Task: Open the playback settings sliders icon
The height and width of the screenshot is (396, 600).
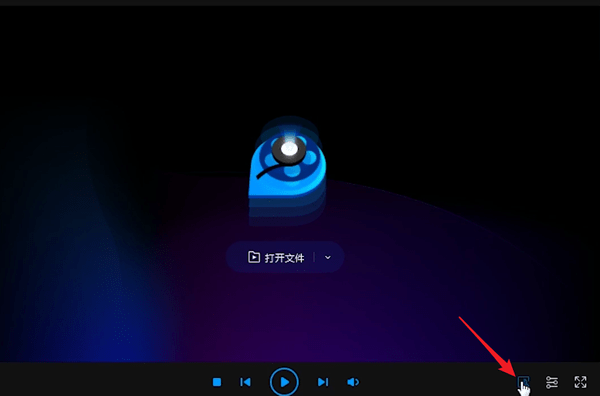Action: coord(552,382)
